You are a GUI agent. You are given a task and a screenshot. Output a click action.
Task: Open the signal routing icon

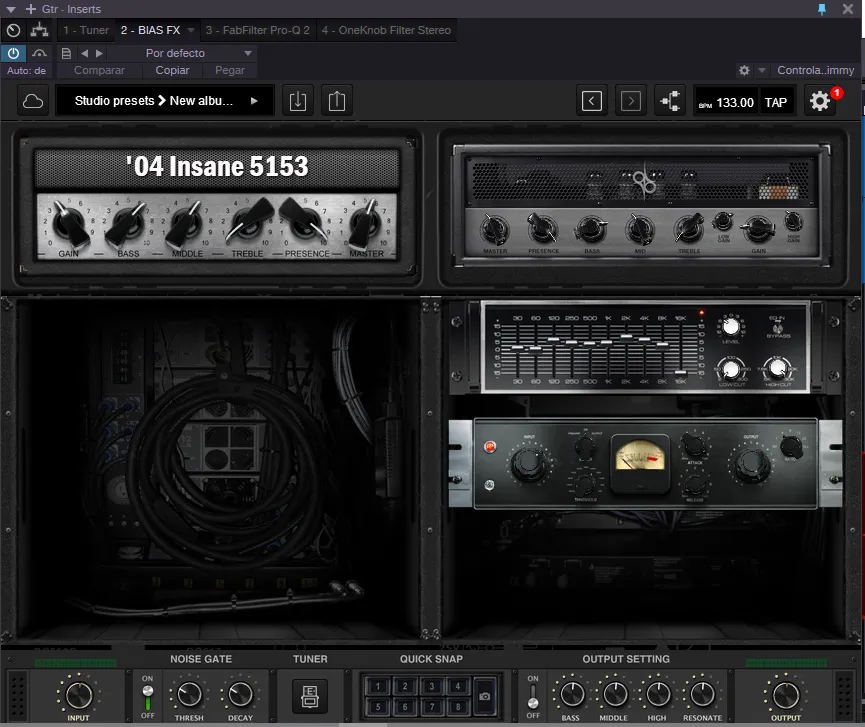(670, 101)
